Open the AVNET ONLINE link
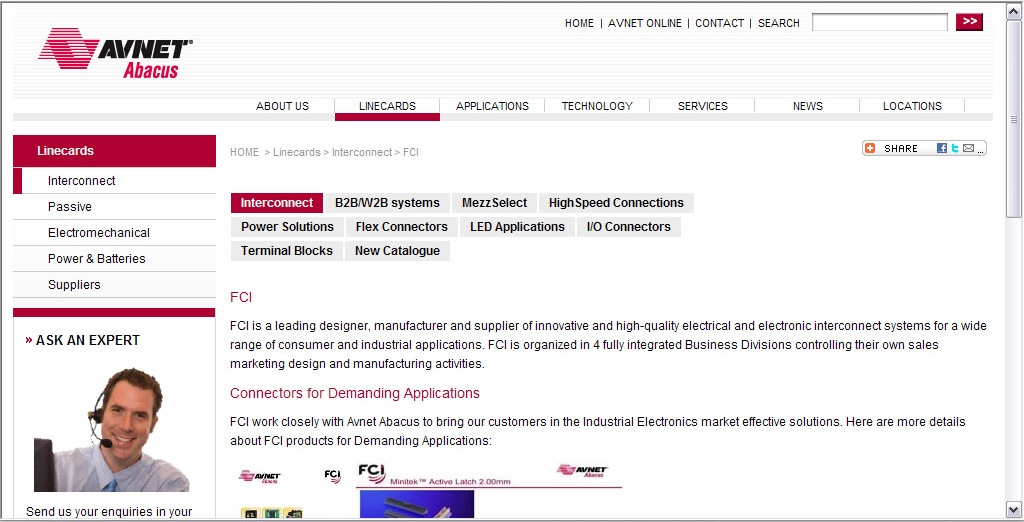This screenshot has height=522, width=1024. tap(645, 23)
